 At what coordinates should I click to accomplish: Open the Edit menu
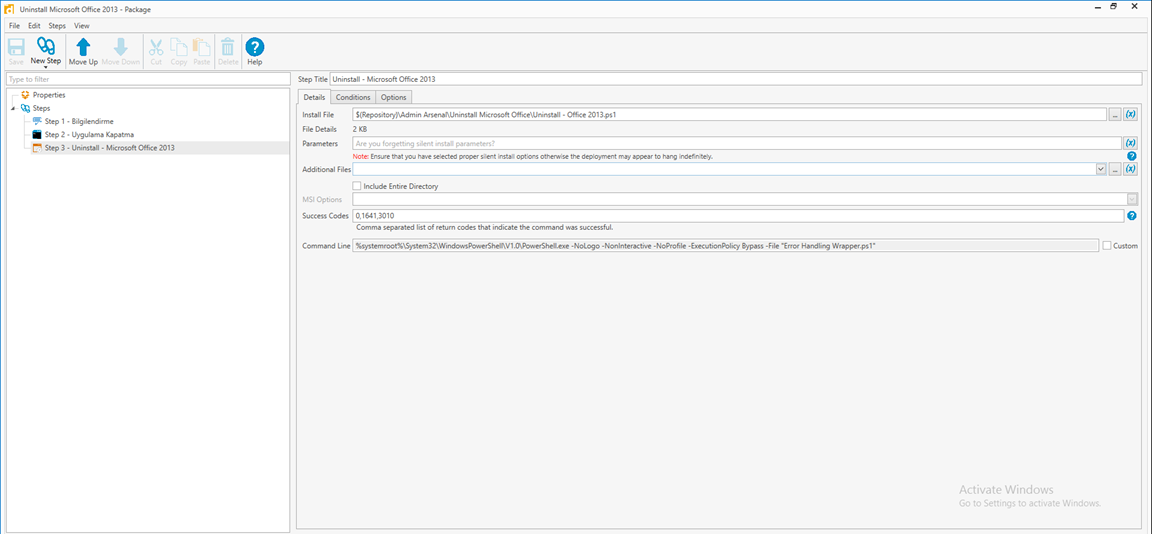[x=34, y=26]
